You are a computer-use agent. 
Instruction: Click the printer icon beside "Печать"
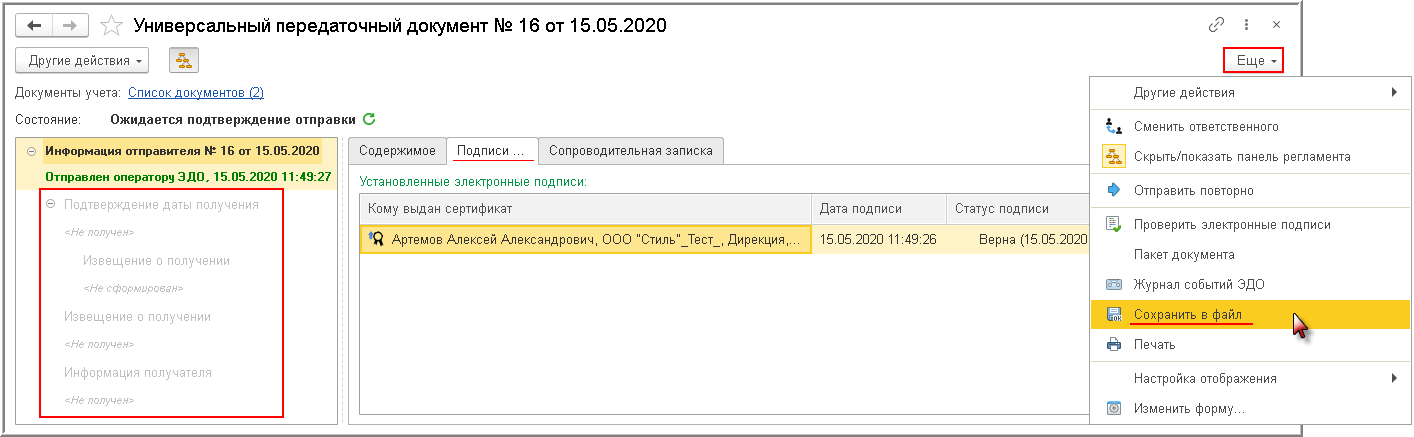tap(1114, 345)
